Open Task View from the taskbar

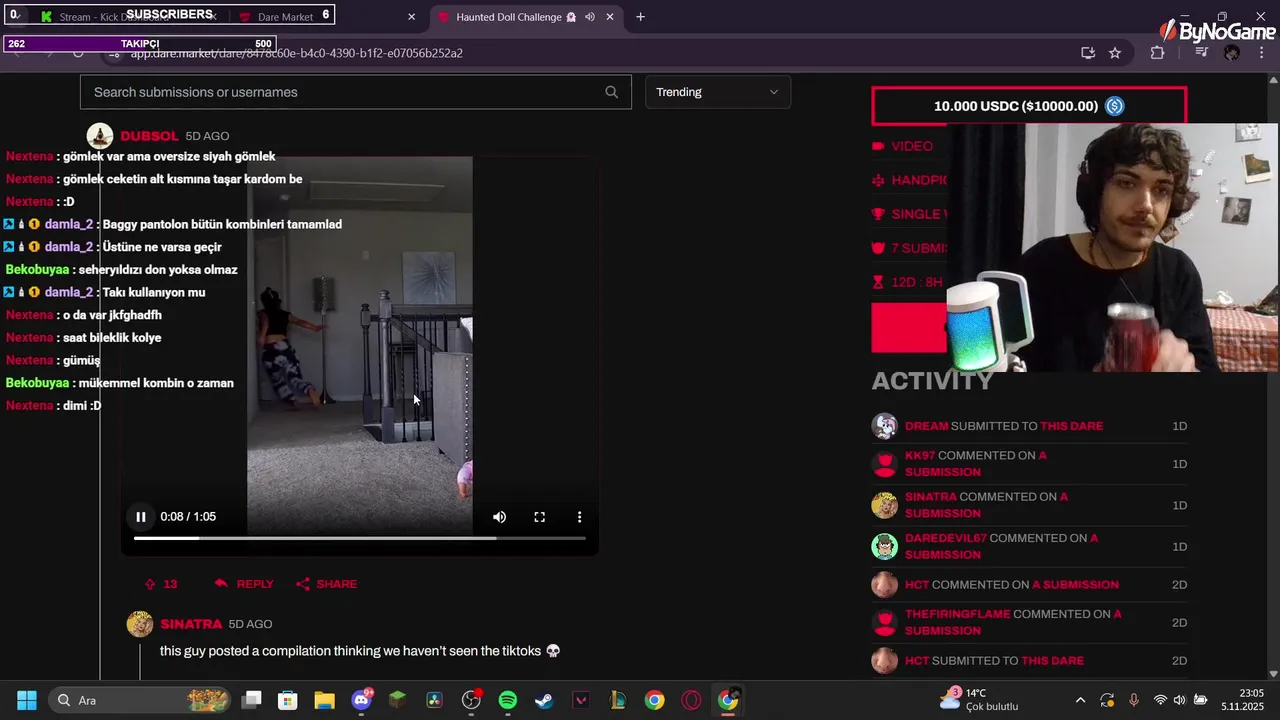click(252, 700)
